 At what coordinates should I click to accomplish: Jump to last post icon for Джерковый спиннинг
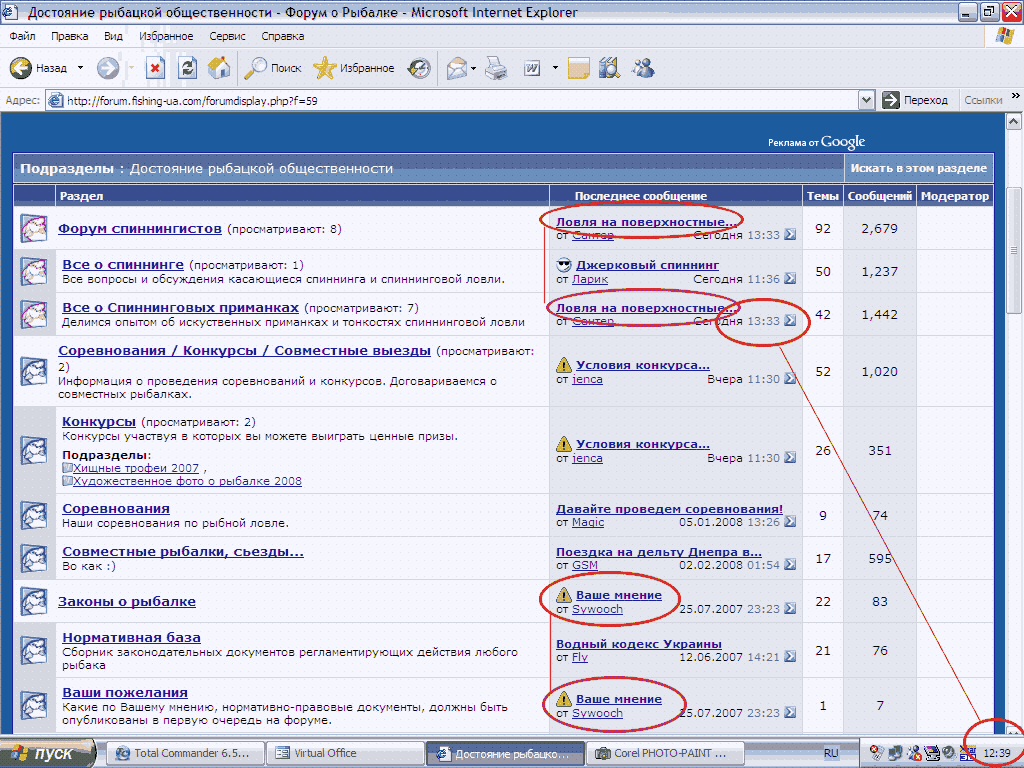pos(790,279)
